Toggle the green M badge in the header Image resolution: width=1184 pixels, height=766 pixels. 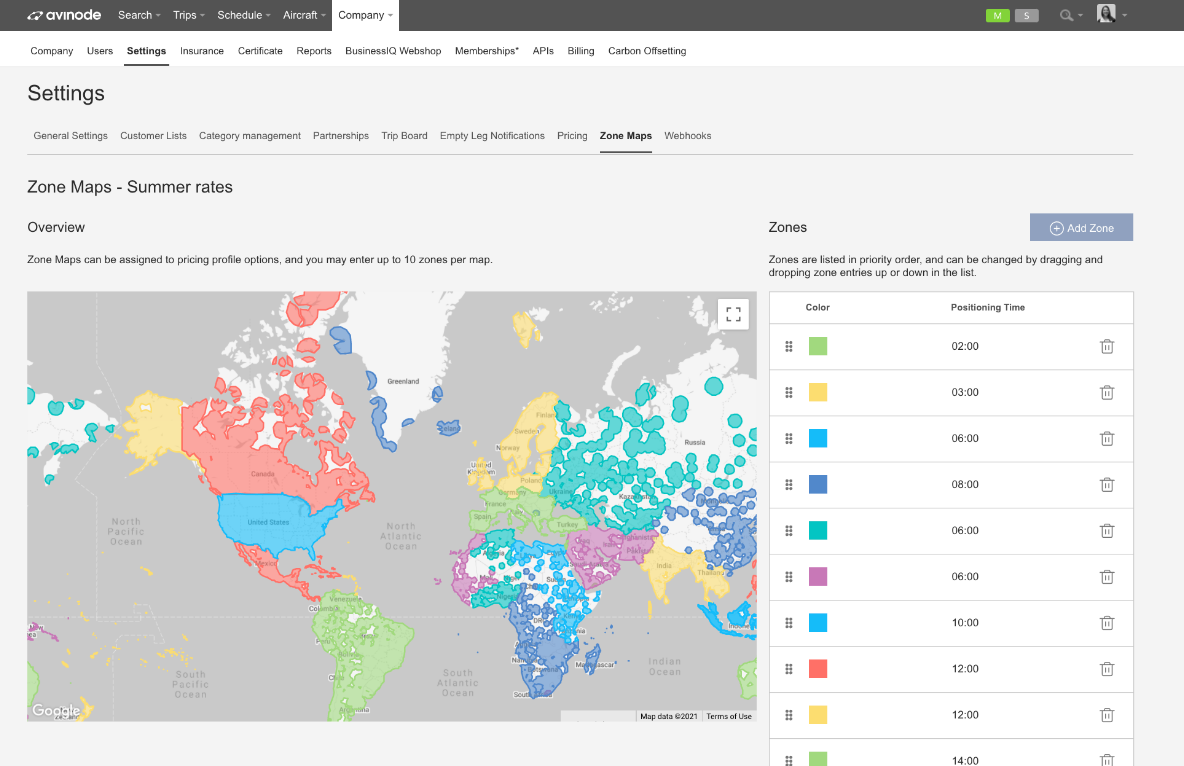click(x=997, y=15)
